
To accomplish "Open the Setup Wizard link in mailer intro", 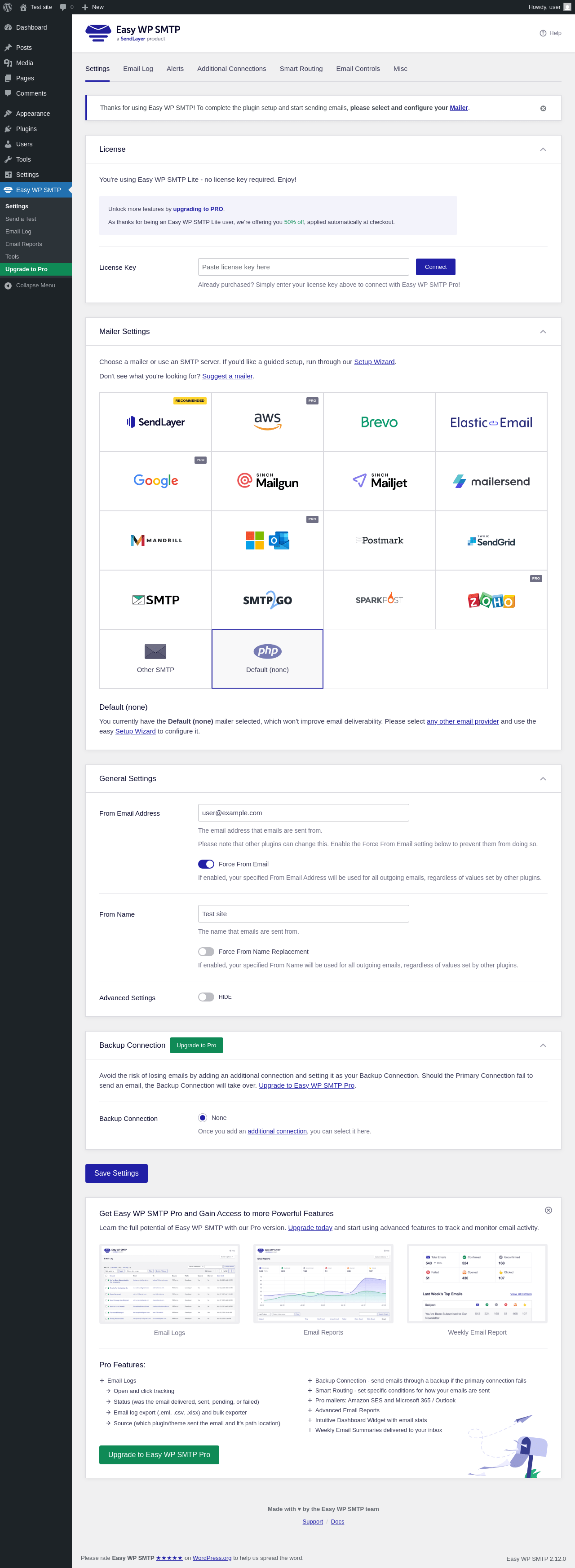I will click(374, 361).
